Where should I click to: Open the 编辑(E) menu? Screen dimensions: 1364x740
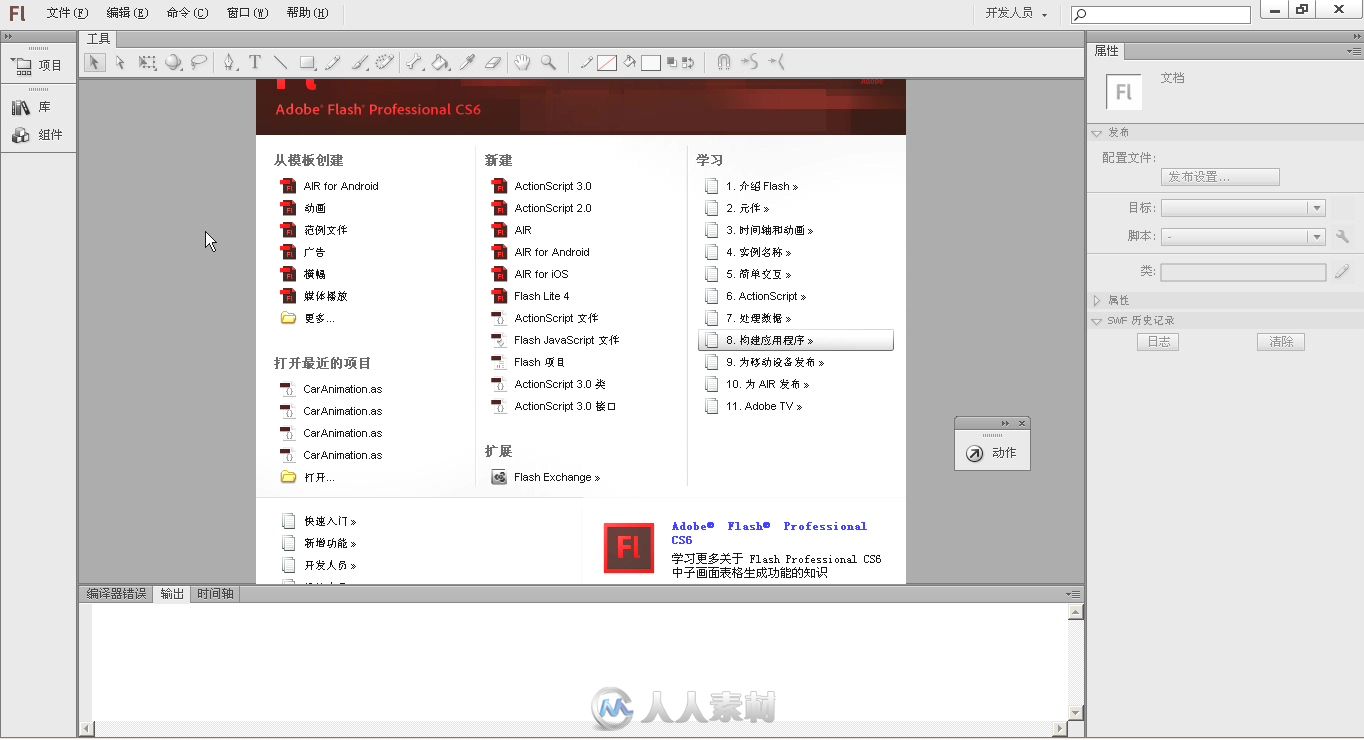click(127, 13)
